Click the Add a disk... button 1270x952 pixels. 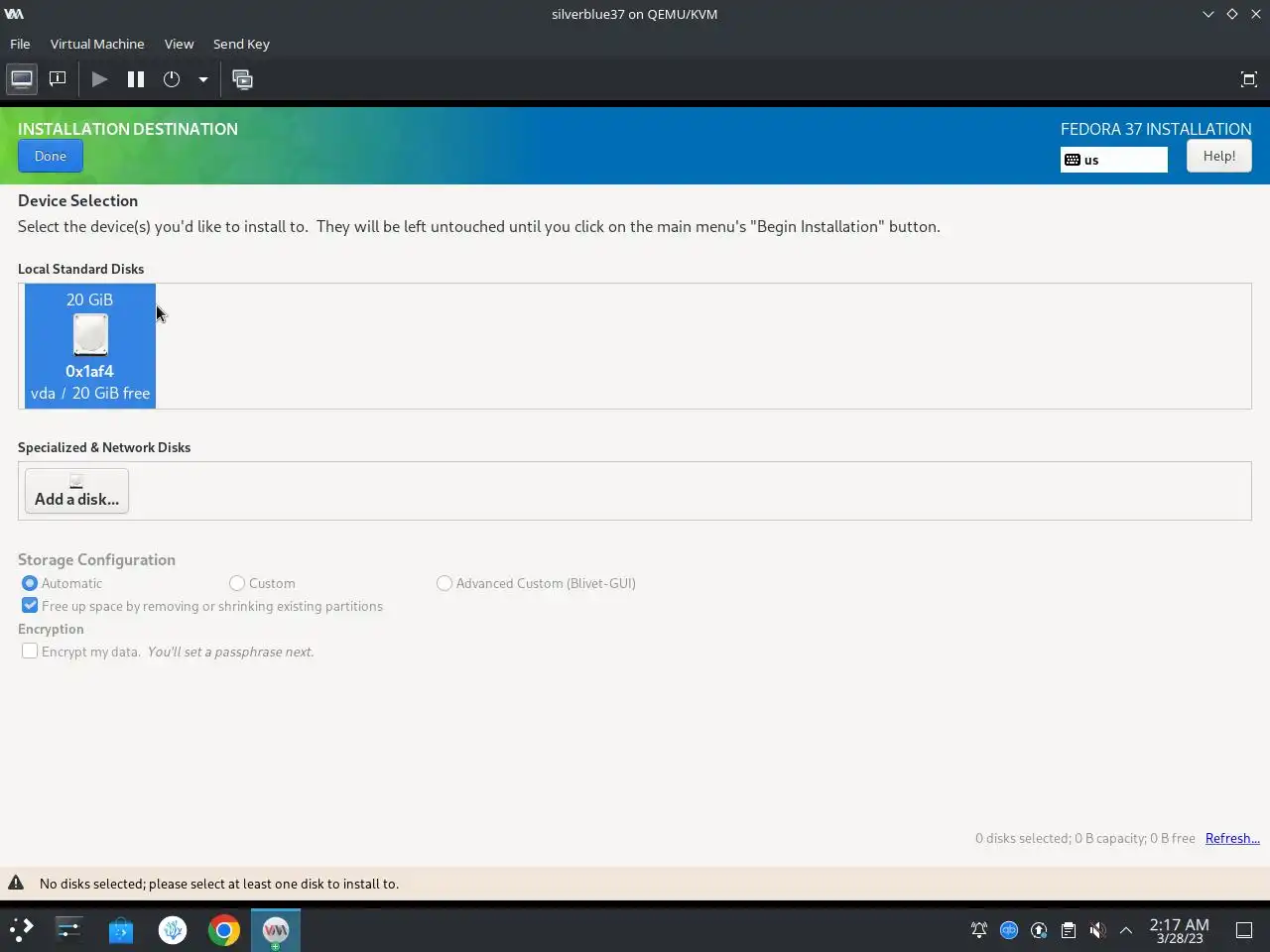pos(76,491)
